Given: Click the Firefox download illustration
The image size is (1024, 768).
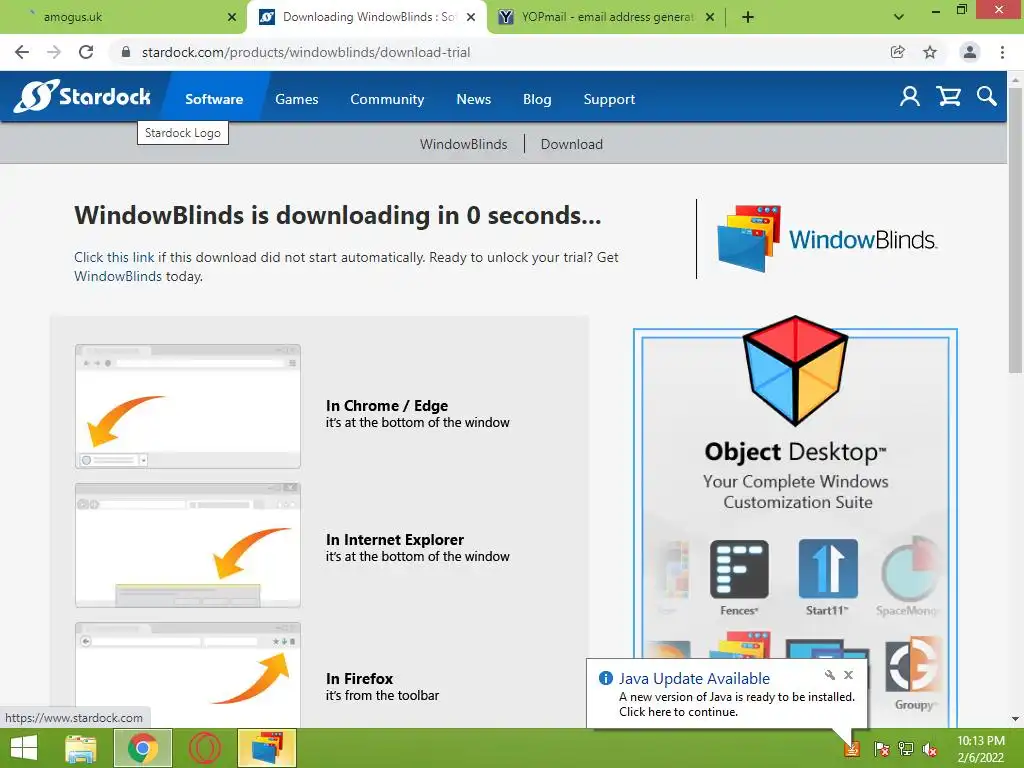Looking at the screenshot, I should tap(187, 673).
